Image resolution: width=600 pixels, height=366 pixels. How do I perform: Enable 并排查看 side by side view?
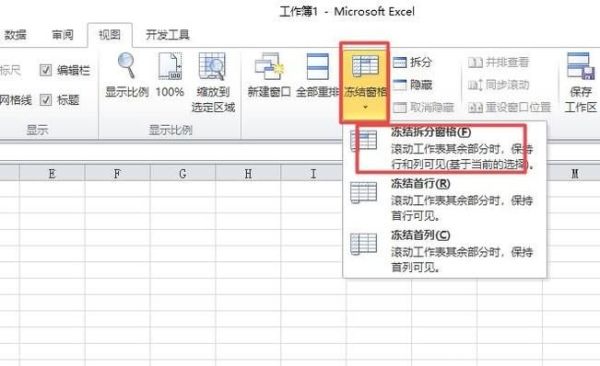[498, 62]
